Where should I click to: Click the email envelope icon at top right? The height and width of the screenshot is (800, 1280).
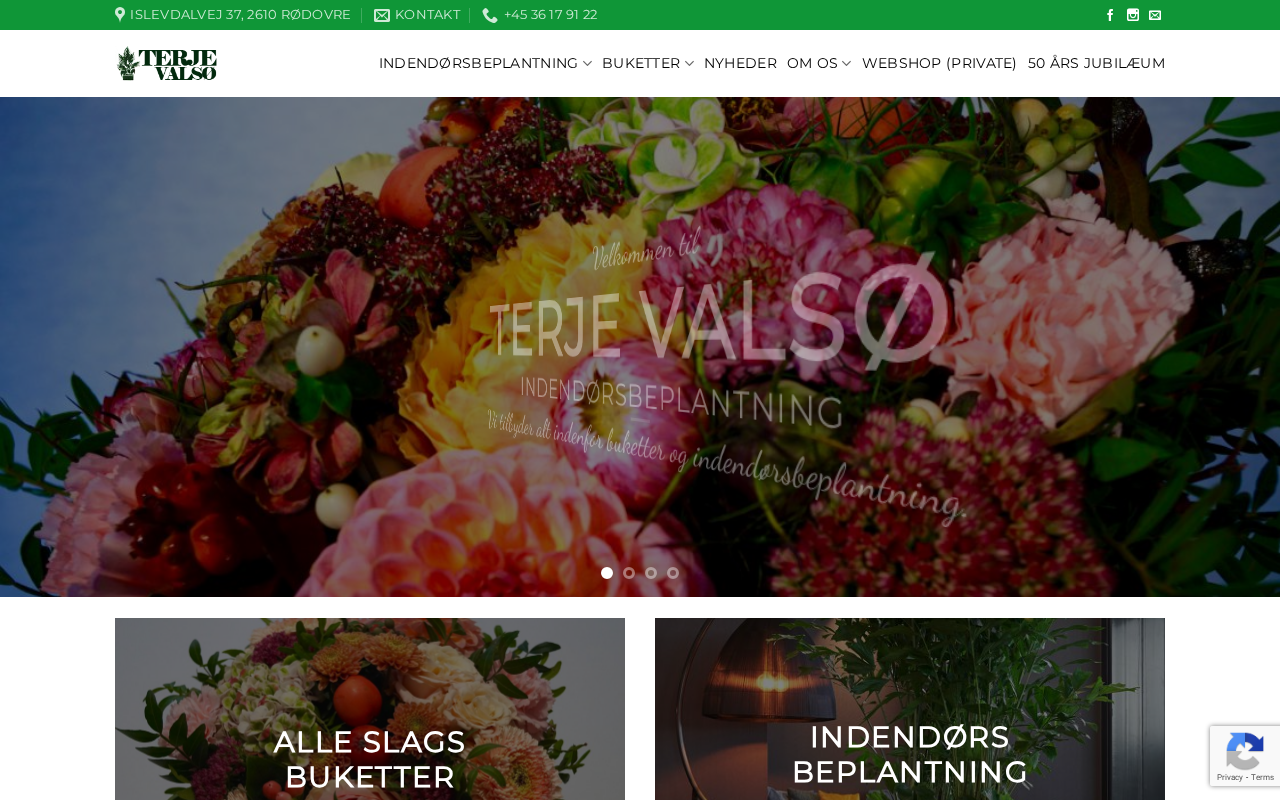(x=1155, y=15)
